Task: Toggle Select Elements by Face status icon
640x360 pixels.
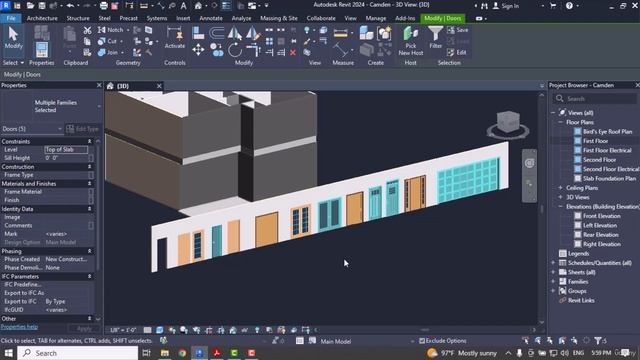Action: click(x=562, y=340)
